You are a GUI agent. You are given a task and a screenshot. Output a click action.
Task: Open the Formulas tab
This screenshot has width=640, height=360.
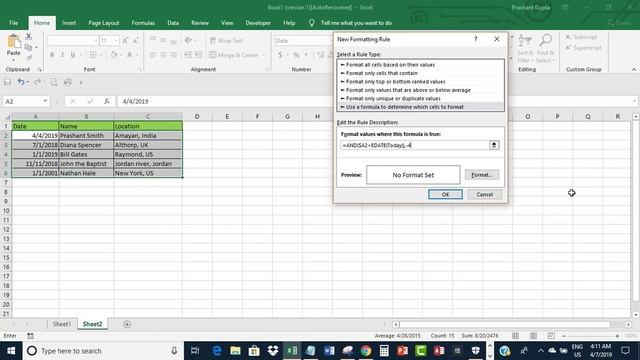(143, 23)
